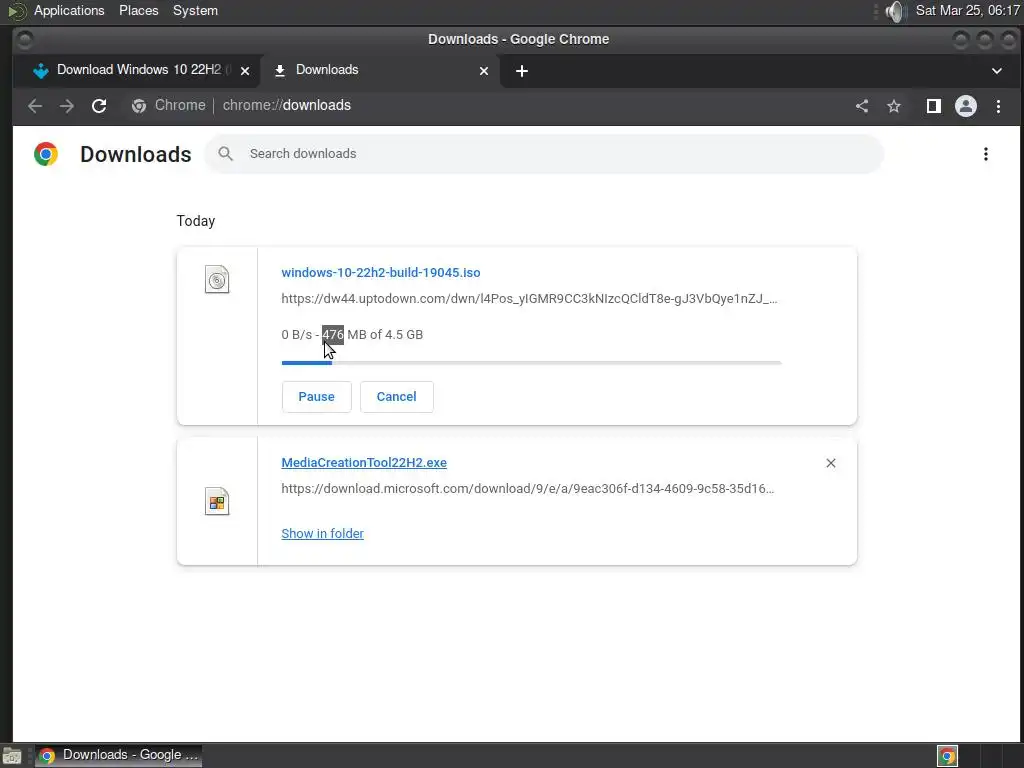Viewport: 1024px width, 768px height.
Task: Click the uptodown.com source URL
Action: 529,298
